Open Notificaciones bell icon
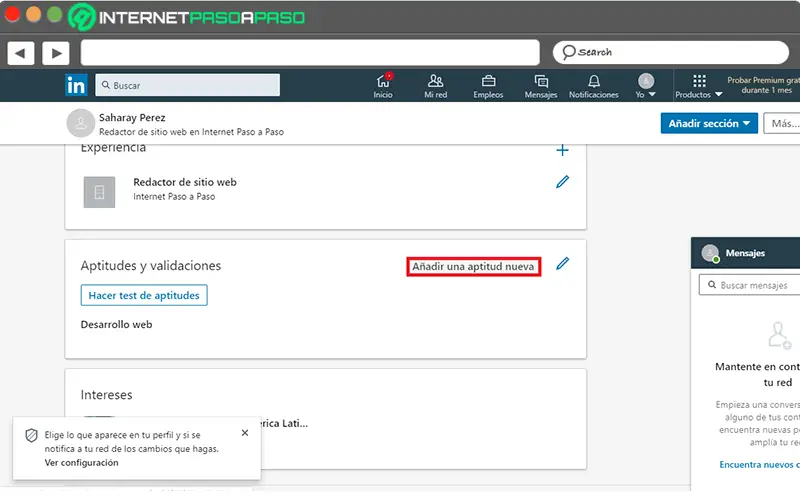 click(593, 86)
